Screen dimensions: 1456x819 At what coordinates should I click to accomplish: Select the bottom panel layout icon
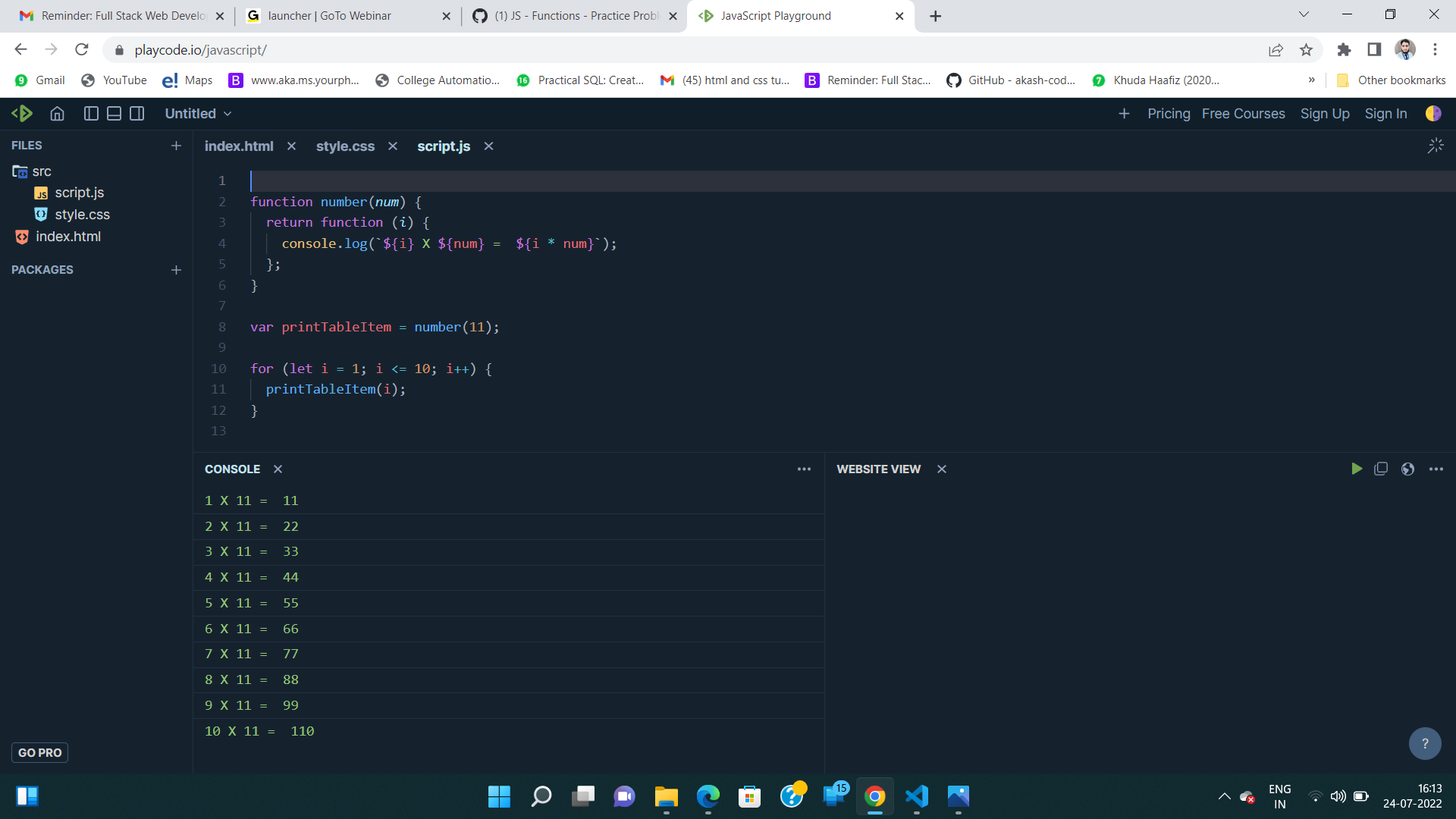114,113
